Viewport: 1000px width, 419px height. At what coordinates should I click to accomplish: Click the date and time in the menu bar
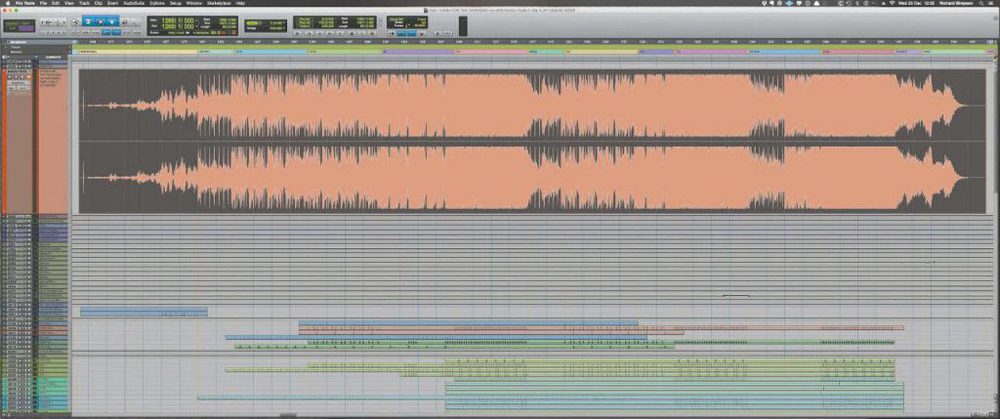(916, 3)
